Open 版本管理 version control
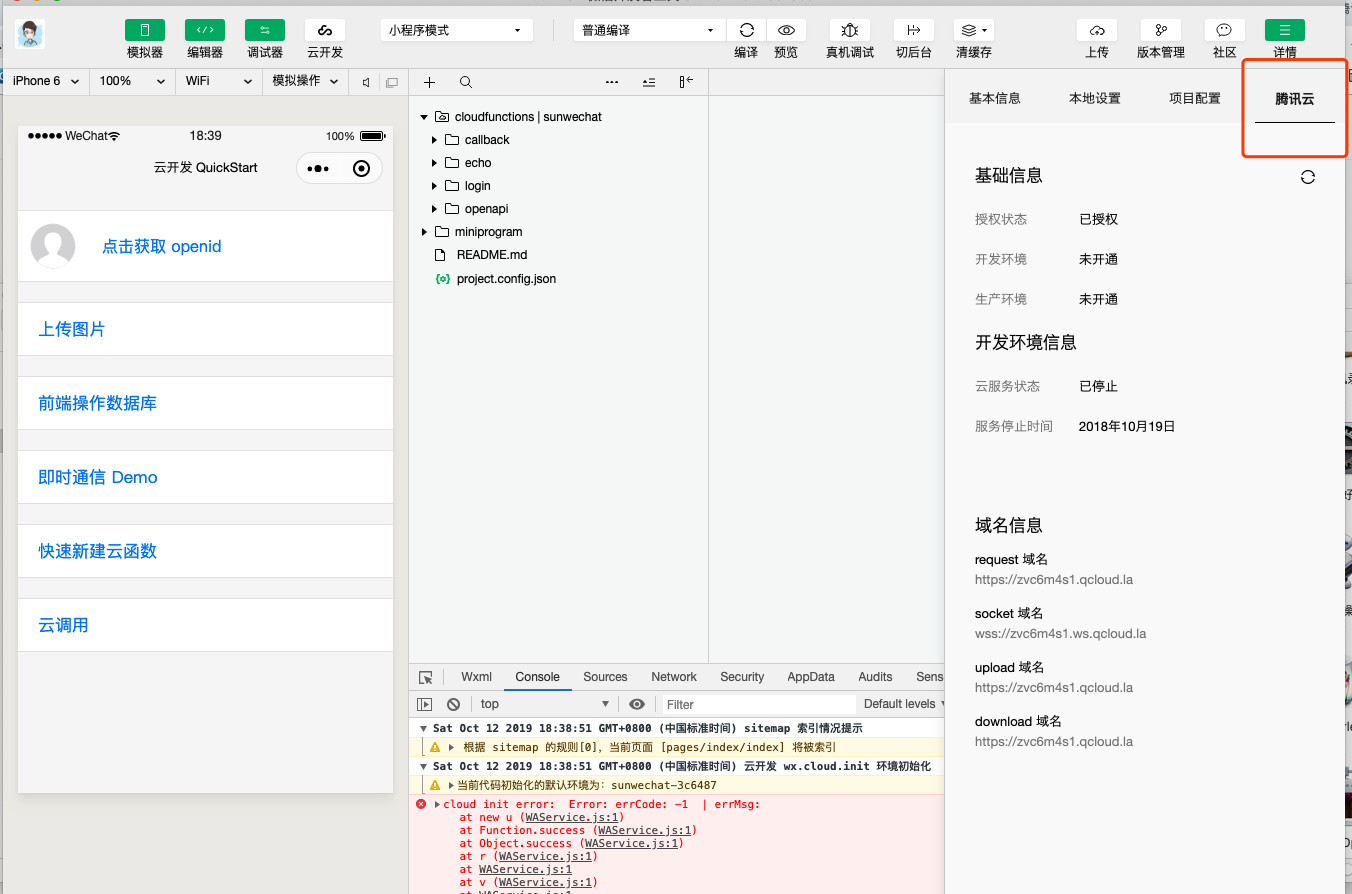Viewport: 1352px width, 894px height. (1161, 30)
